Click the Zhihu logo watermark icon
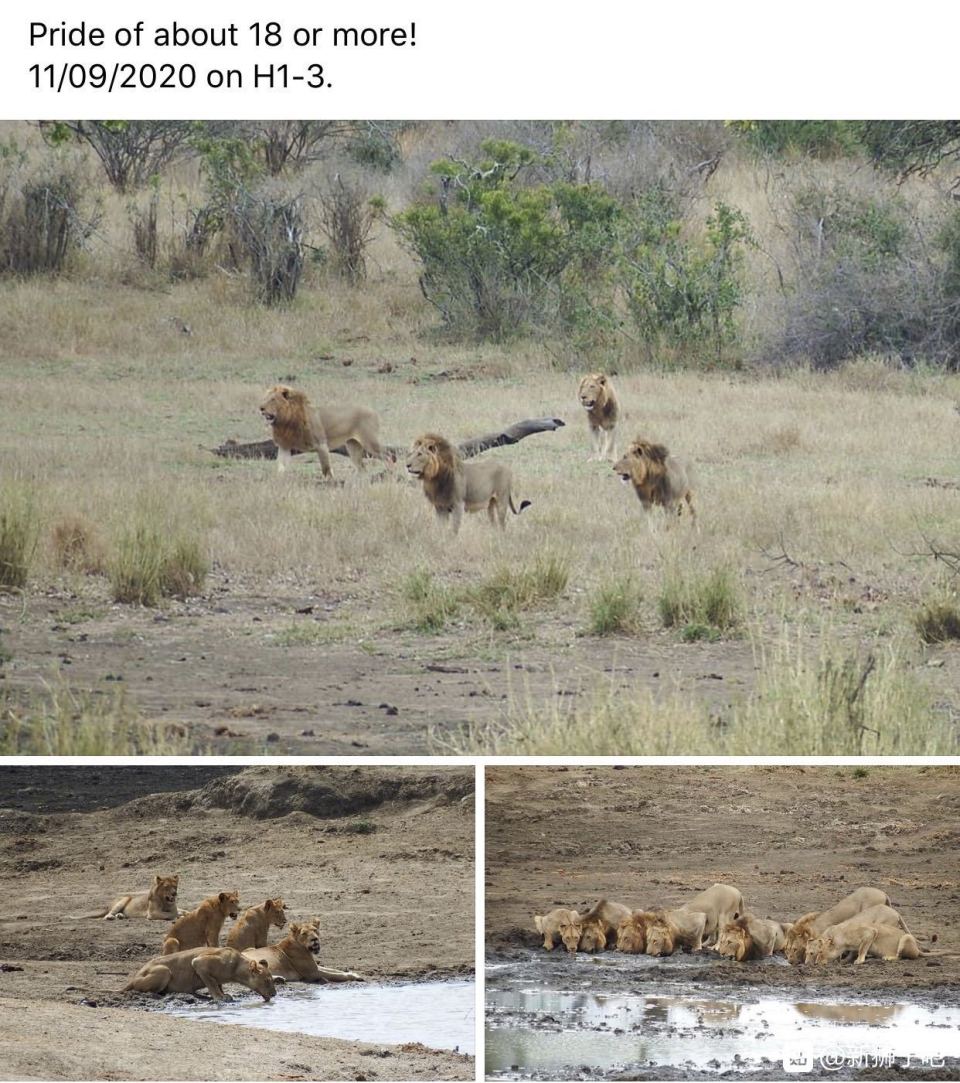This screenshot has width=960, height=1083. pyautogui.click(x=799, y=1057)
